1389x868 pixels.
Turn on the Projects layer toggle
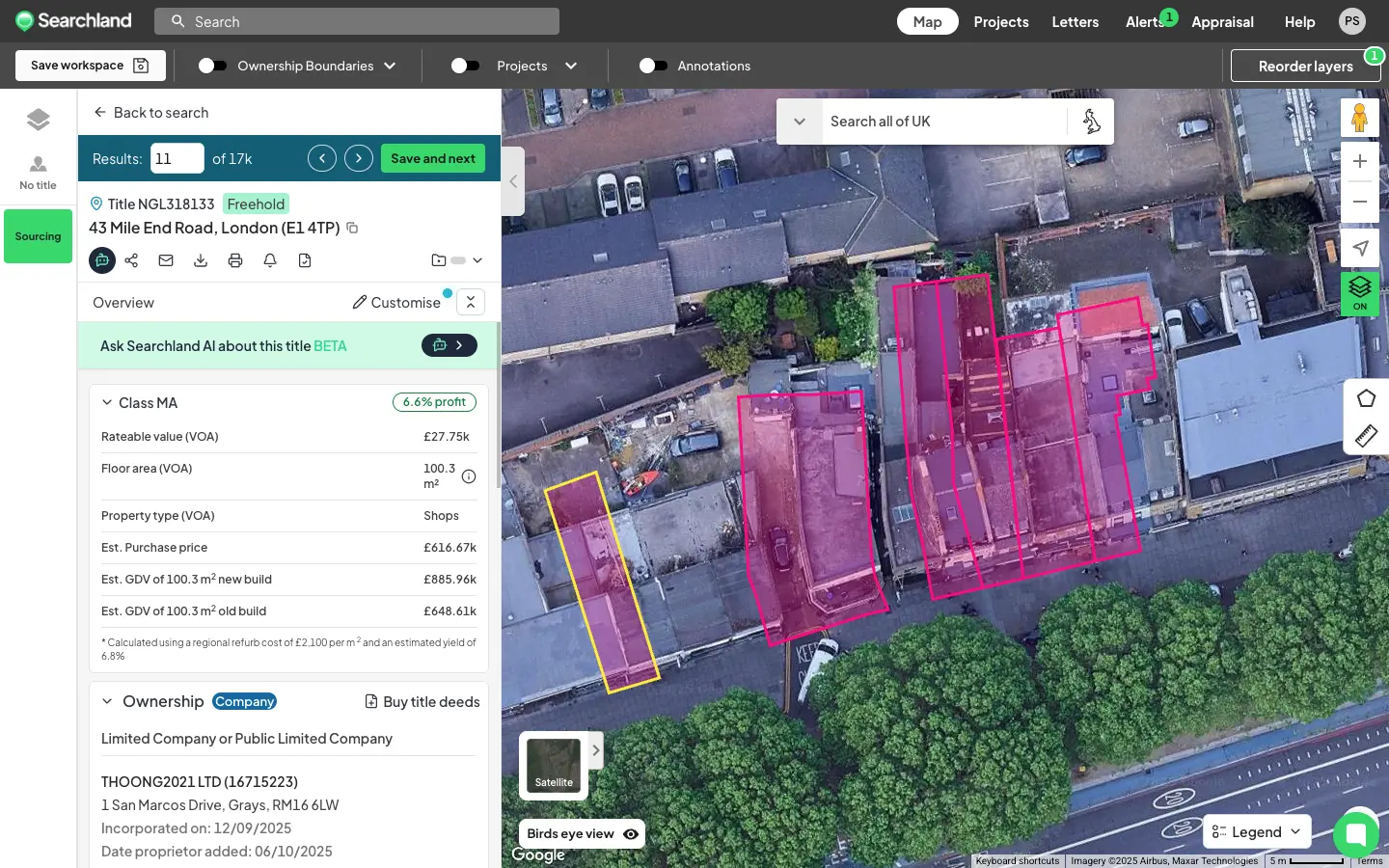(466, 66)
